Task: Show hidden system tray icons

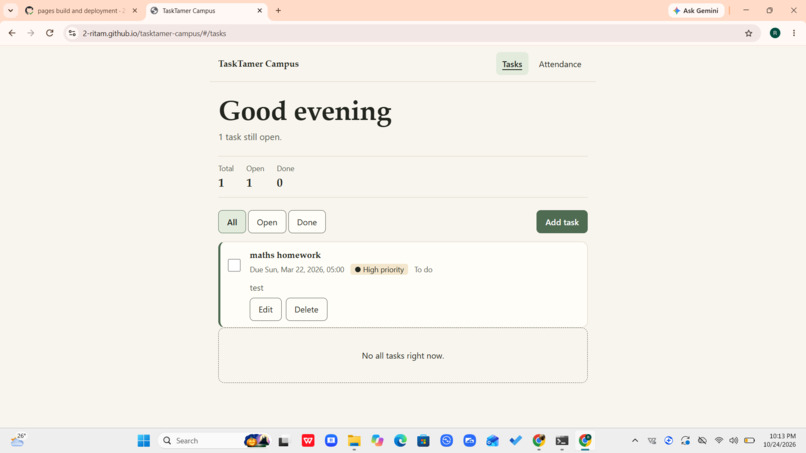Action: [x=635, y=441]
